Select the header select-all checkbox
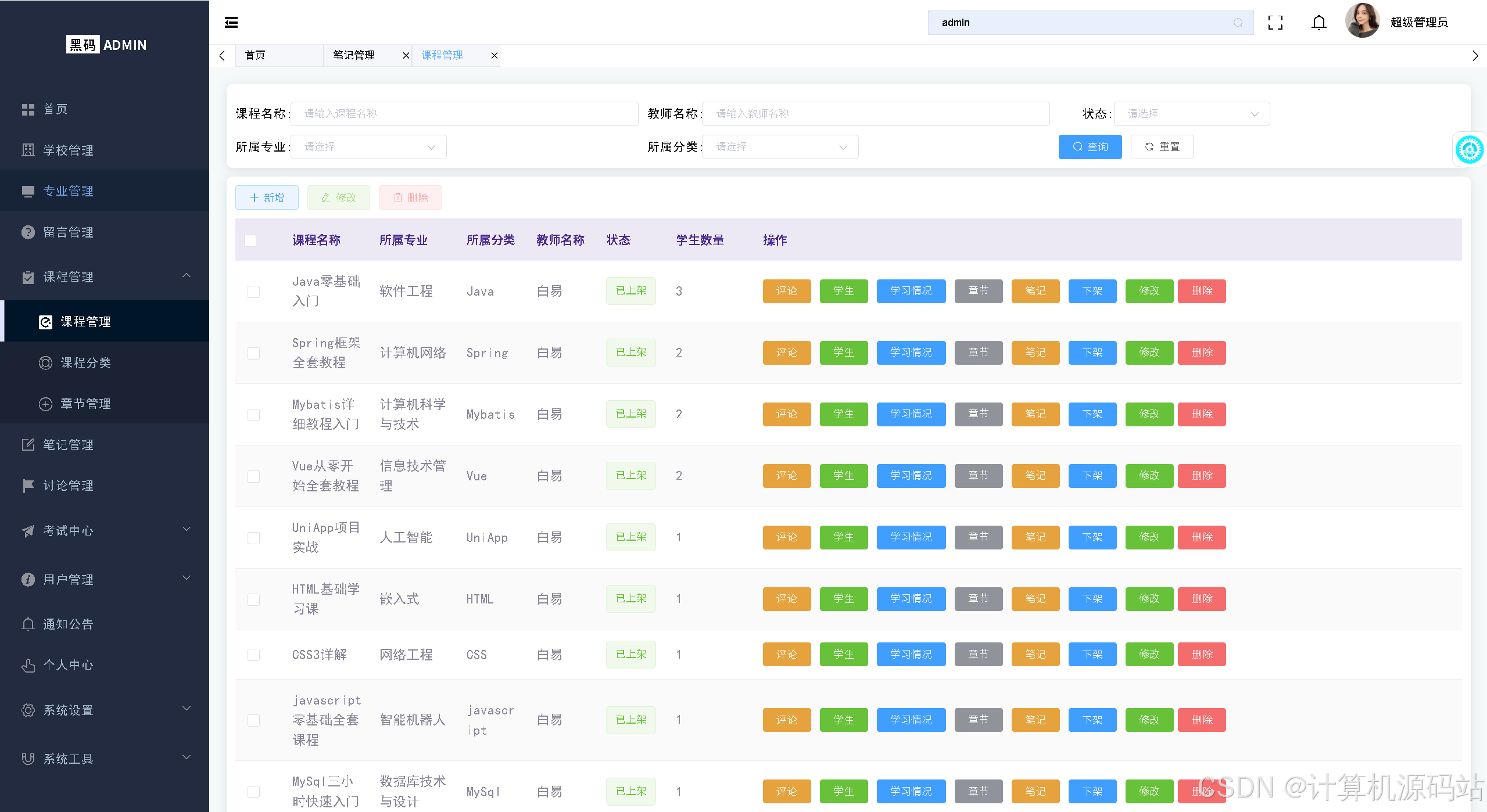Image resolution: width=1487 pixels, height=812 pixels. click(x=250, y=240)
